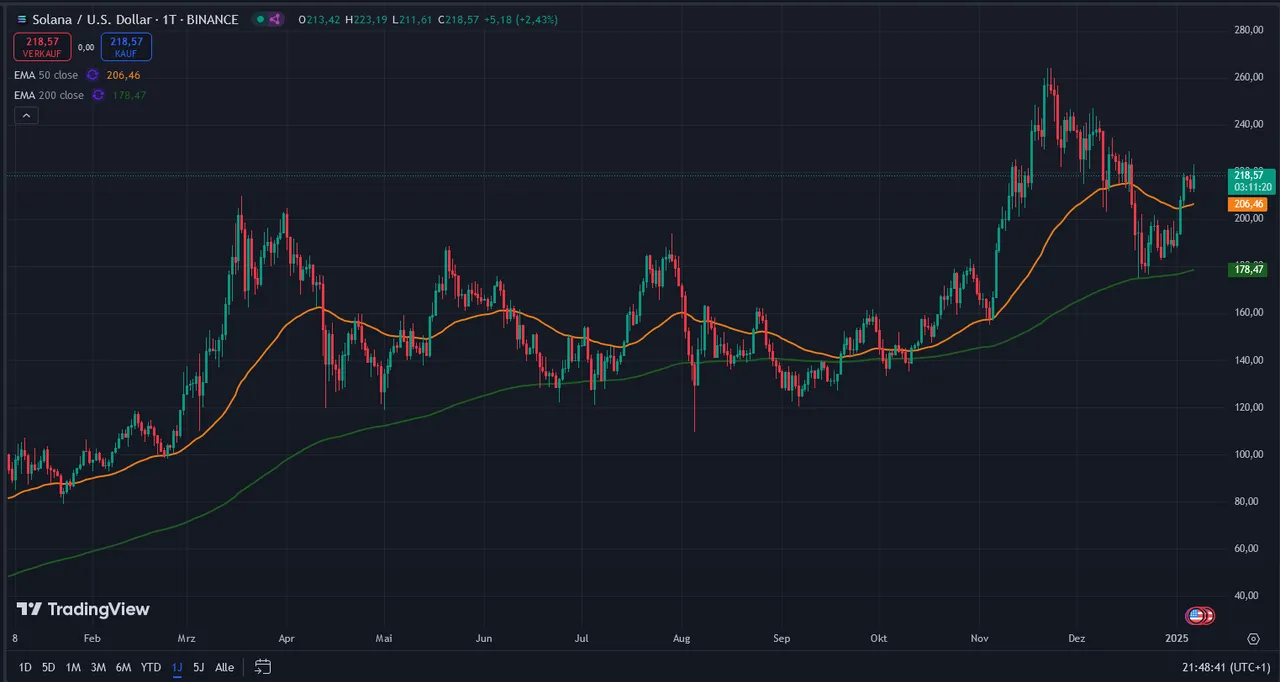Switch to the YTD time range
The height and width of the screenshot is (682, 1280).
tap(151, 667)
